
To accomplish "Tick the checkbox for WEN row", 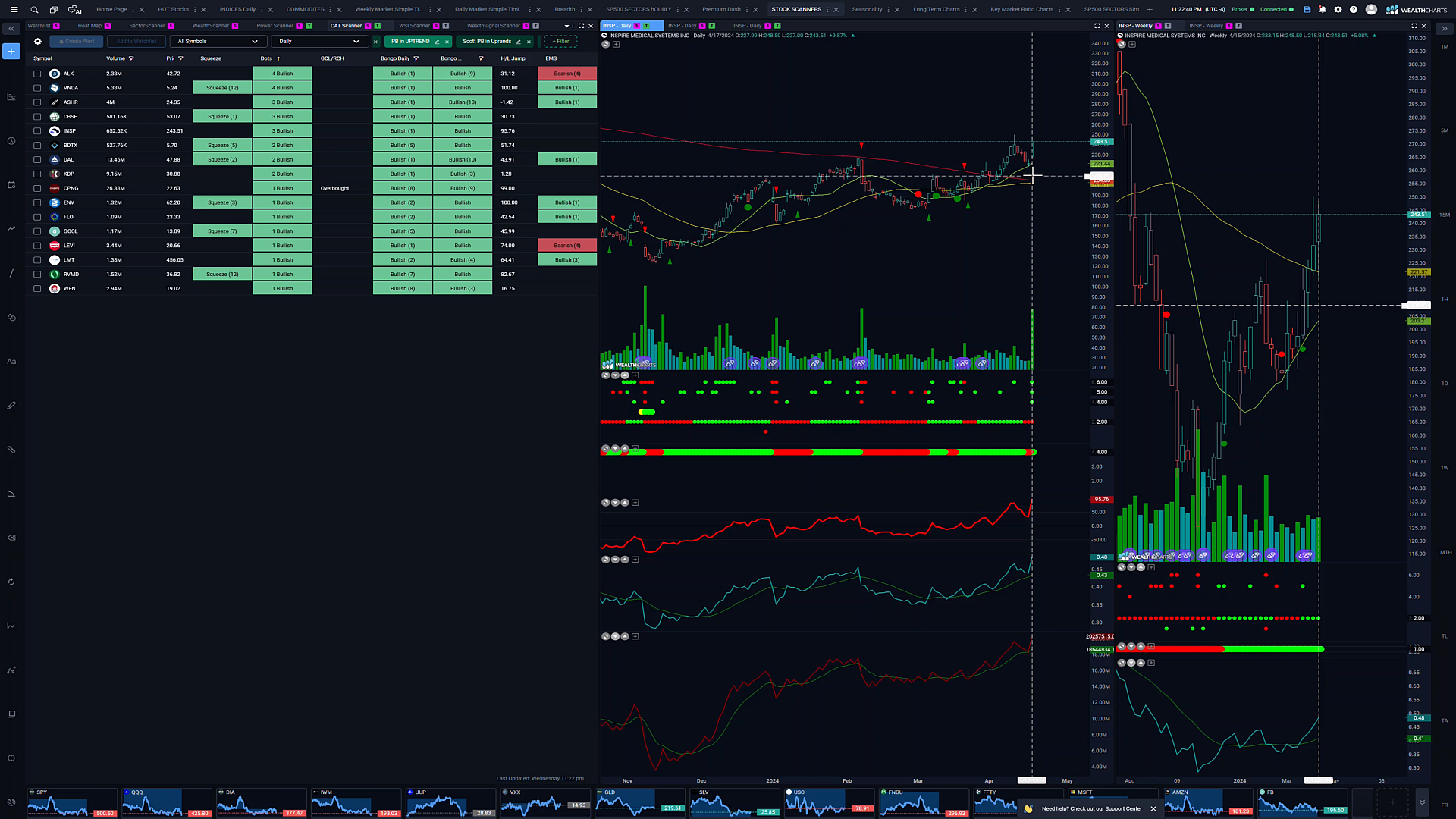I will [x=37, y=289].
